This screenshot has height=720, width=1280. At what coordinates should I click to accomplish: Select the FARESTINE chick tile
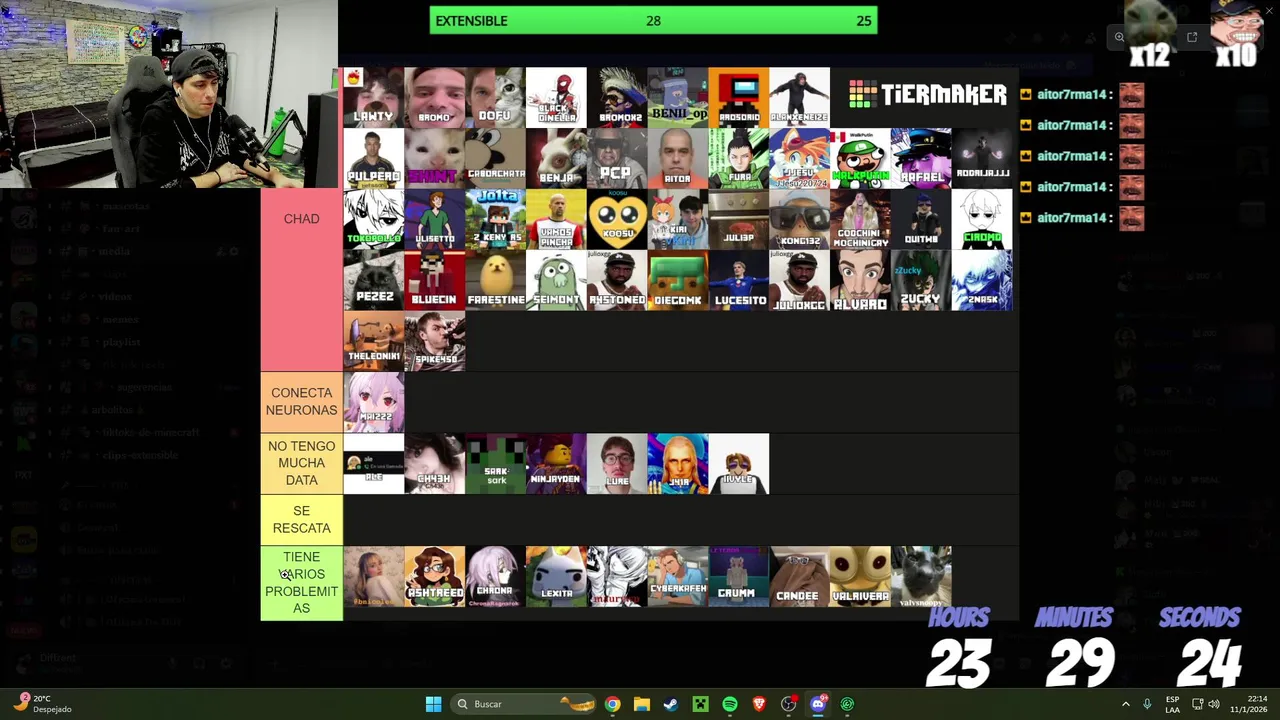[x=495, y=280]
